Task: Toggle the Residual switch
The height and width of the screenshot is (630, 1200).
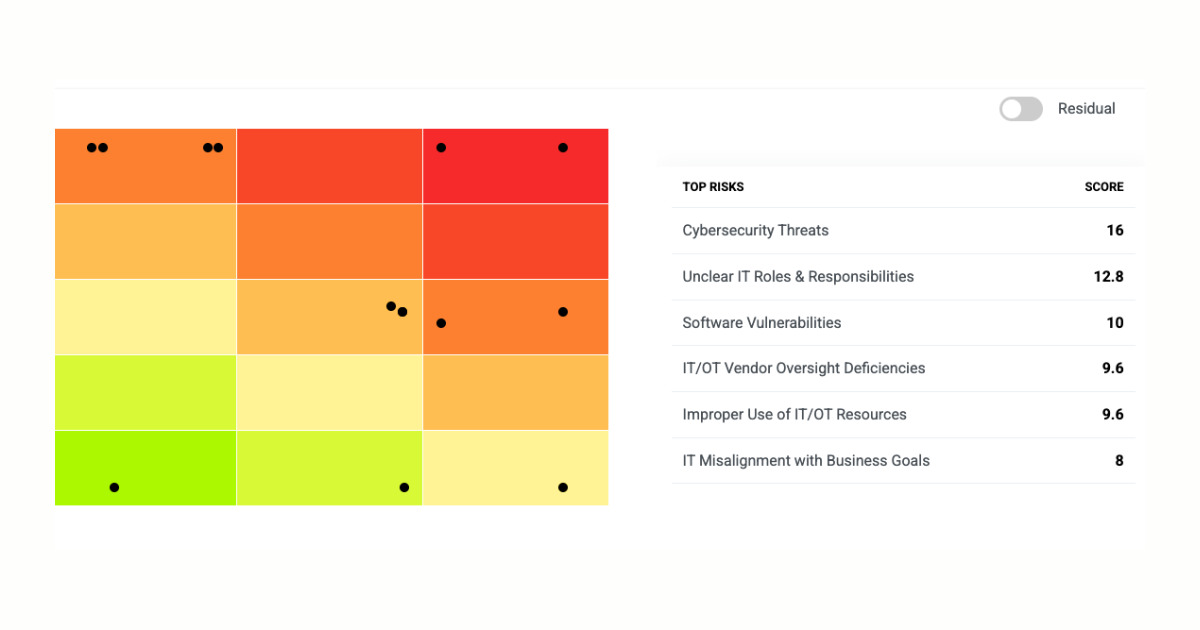Action: click(1020, 109)
